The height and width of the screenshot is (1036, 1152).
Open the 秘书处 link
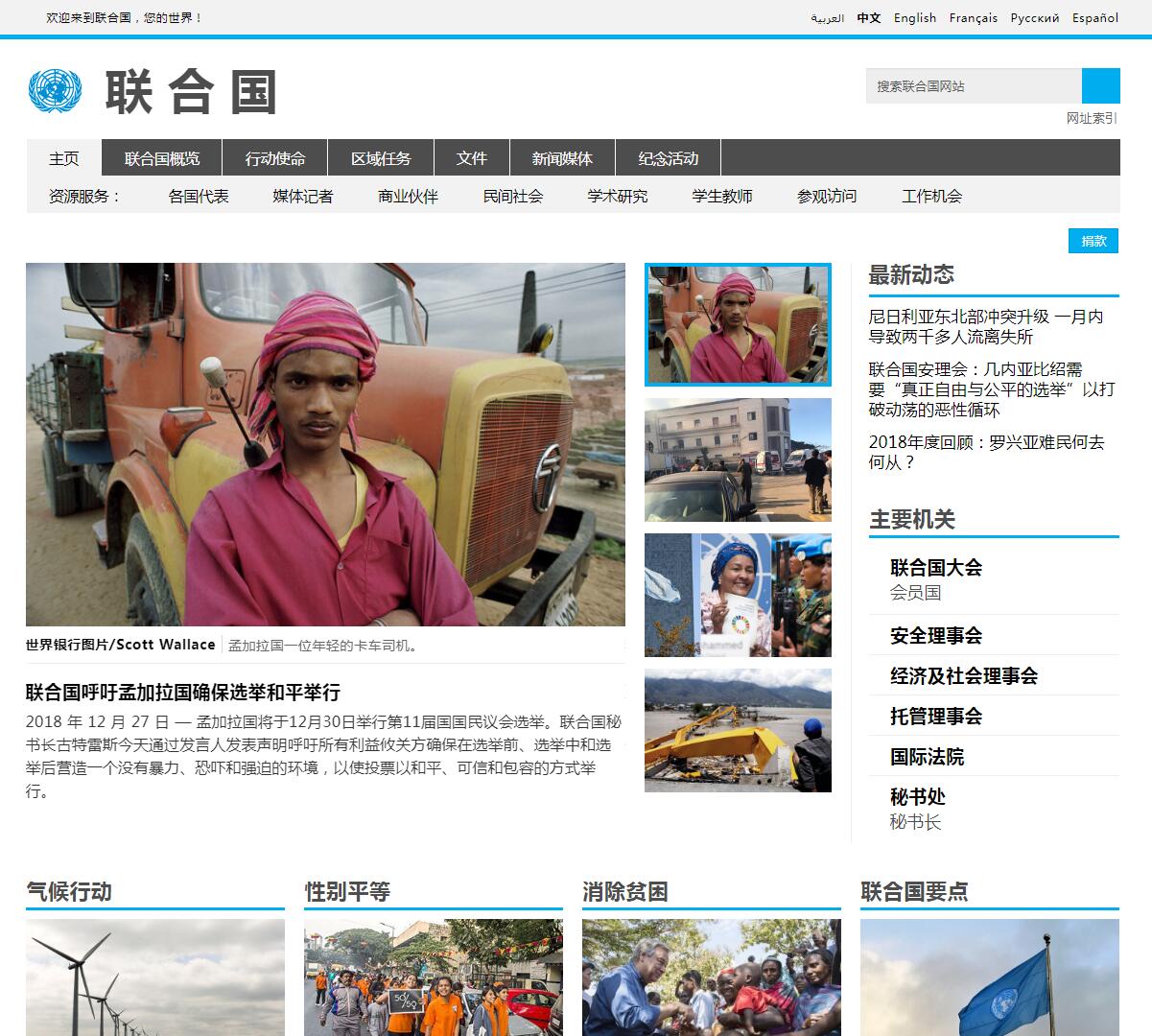click(x=918, y=796)
